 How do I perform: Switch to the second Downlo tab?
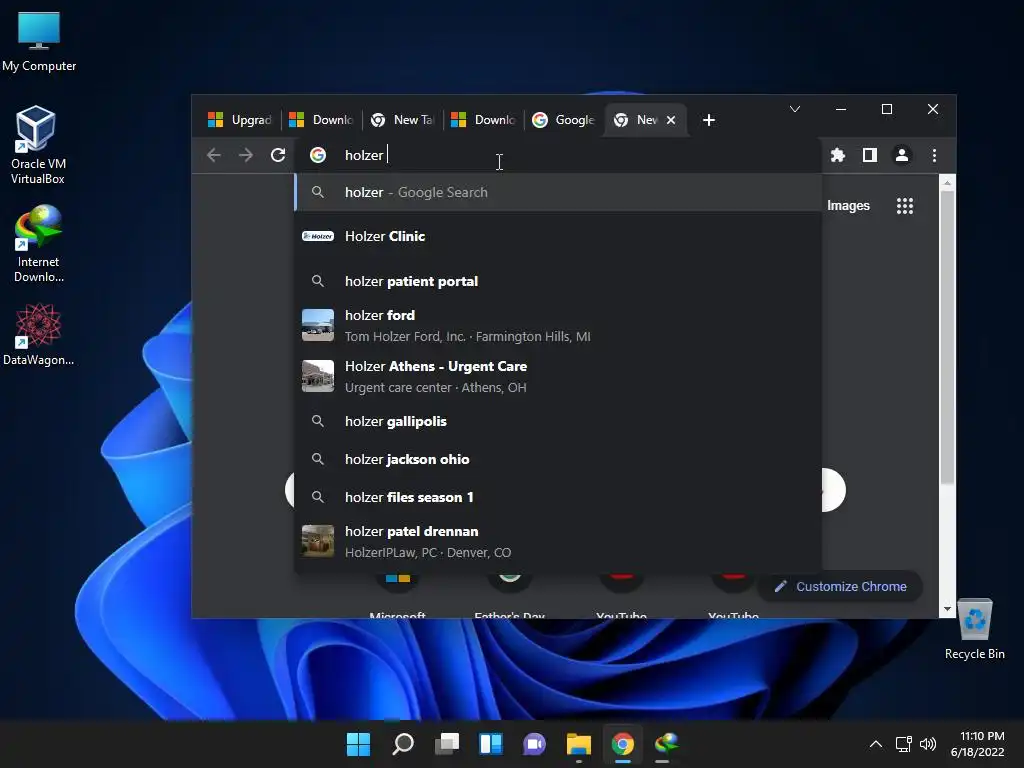click(483, 120)
